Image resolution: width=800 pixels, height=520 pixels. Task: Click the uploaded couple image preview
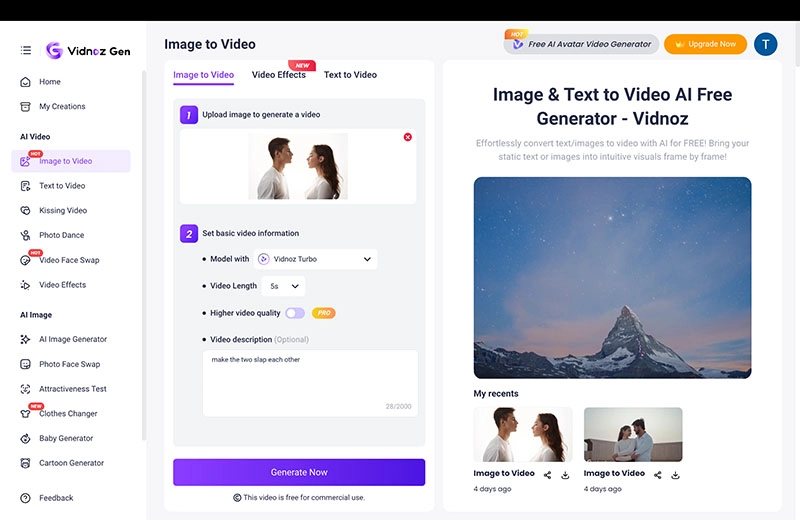[298, 166]
